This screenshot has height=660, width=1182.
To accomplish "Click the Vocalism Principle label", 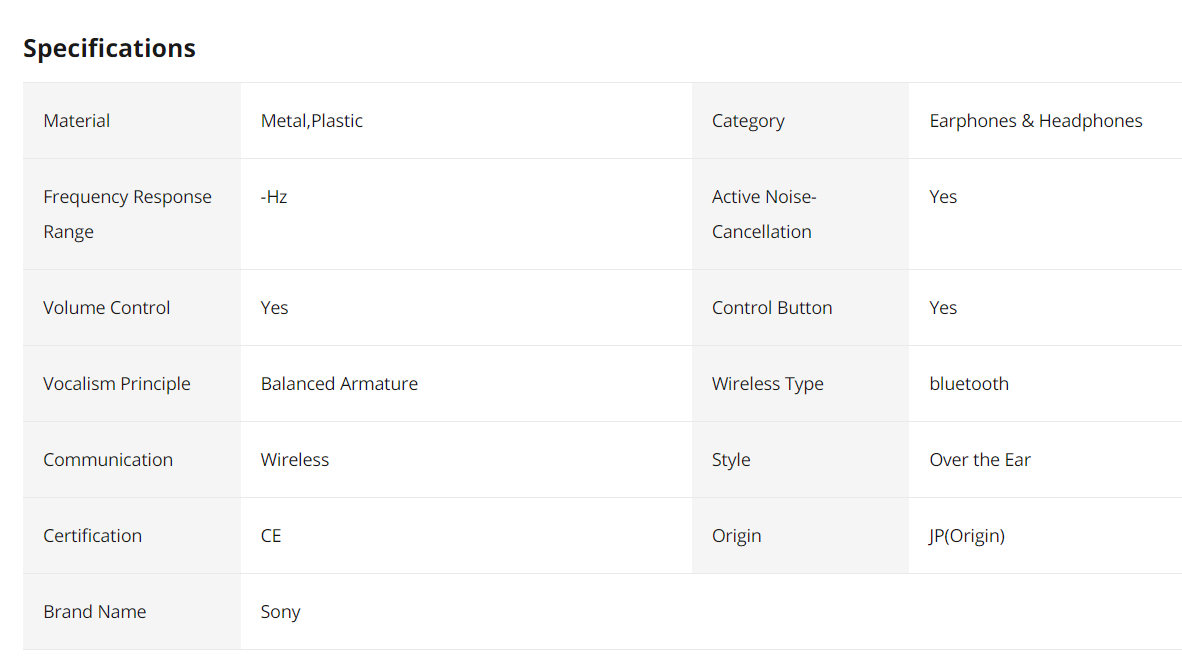I will pos(116,384).
